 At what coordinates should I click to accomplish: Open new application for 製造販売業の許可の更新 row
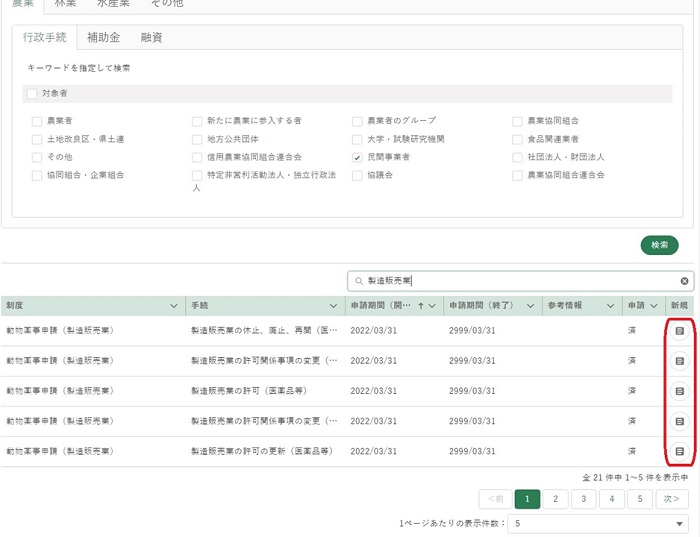click(679, 451)
